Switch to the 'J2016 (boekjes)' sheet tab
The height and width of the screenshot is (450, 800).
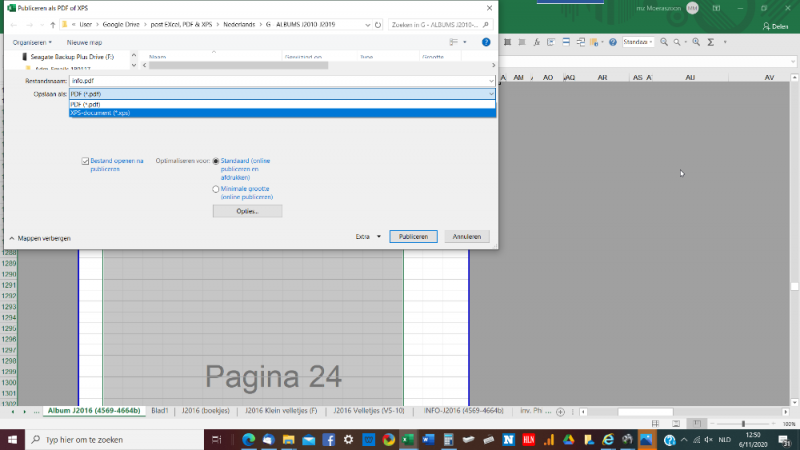point(205,411)
